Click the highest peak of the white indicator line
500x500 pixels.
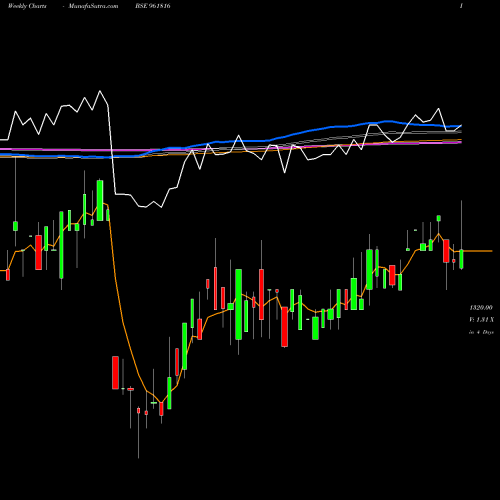100,91
